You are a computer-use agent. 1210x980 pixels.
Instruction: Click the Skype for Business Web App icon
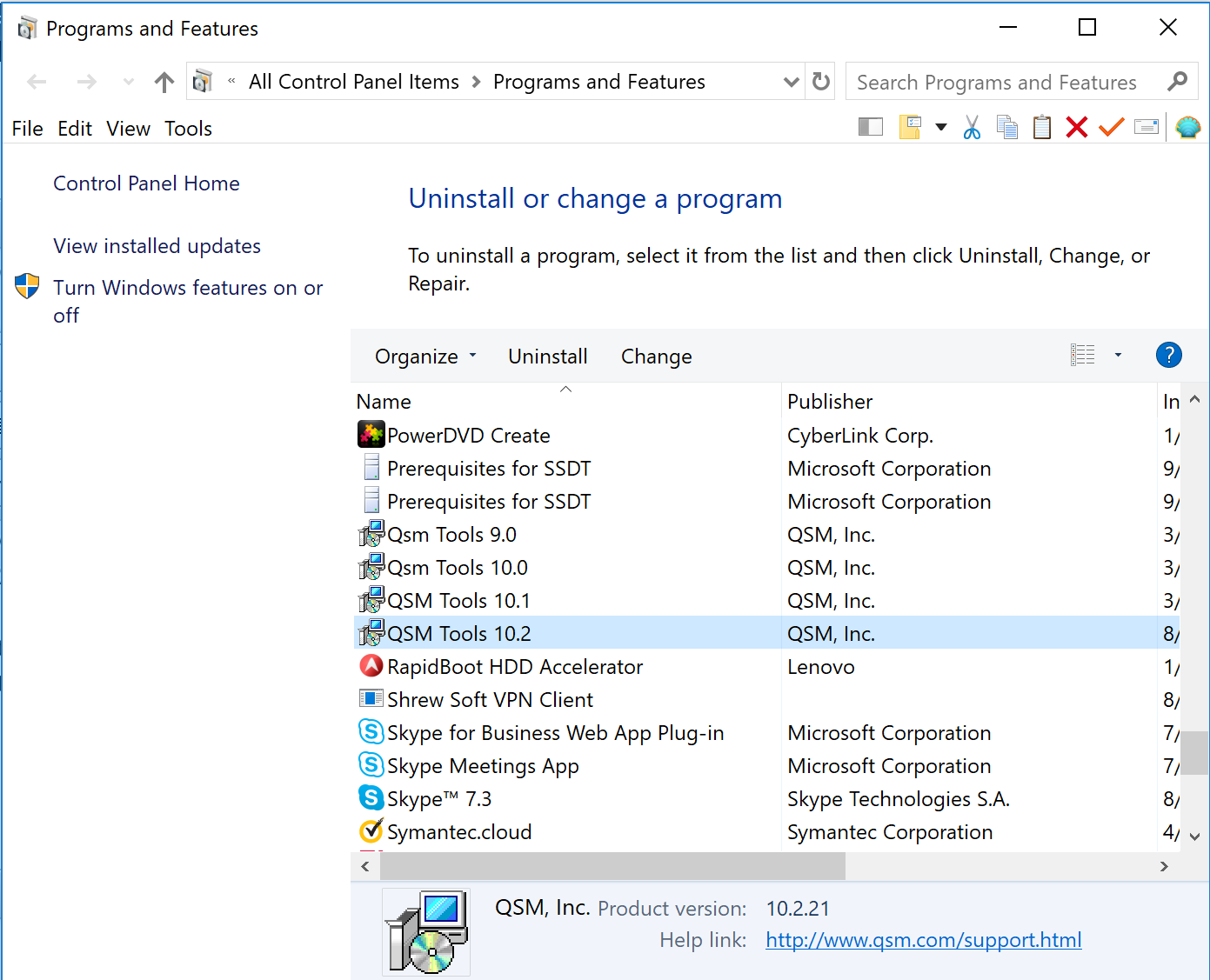pos(371,731)
